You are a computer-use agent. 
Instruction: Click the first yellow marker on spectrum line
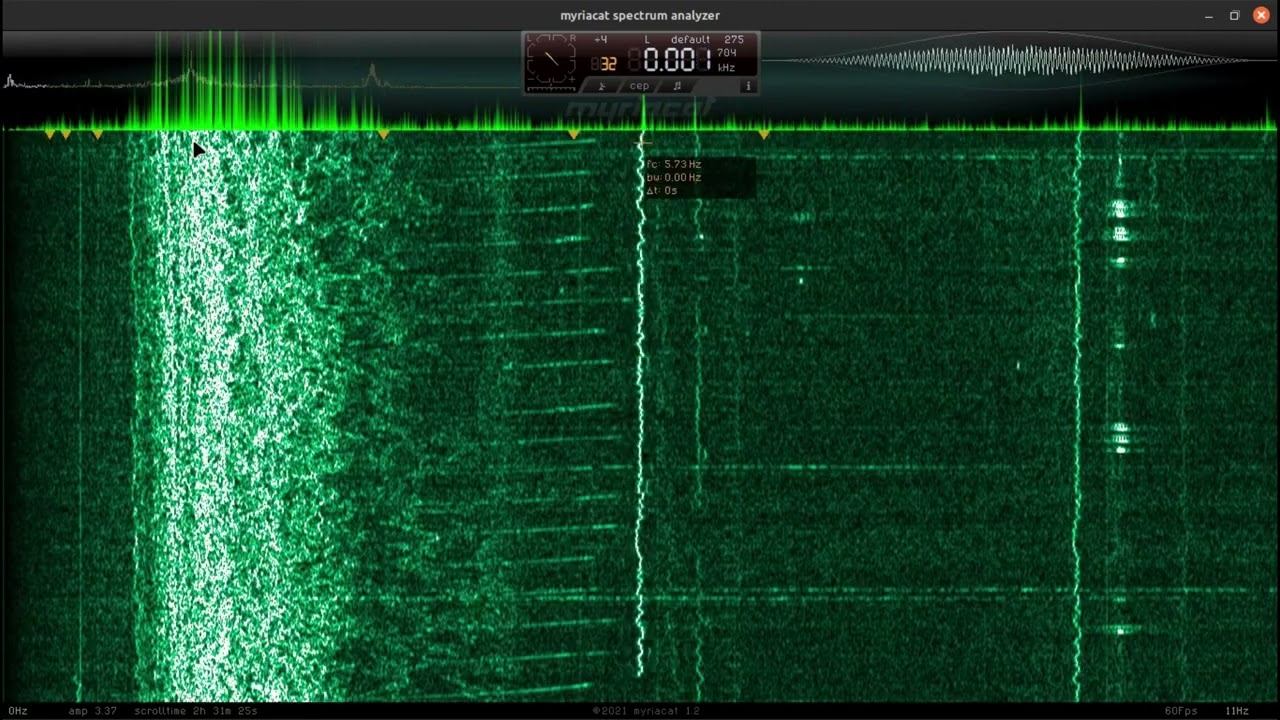(x=50, y=133)
